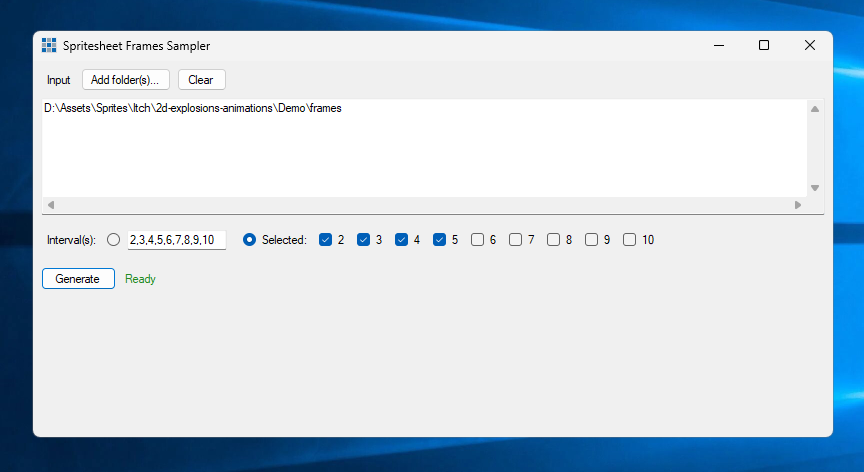
Task: Uncheck interval 3 checkbox
Action: 363,240
